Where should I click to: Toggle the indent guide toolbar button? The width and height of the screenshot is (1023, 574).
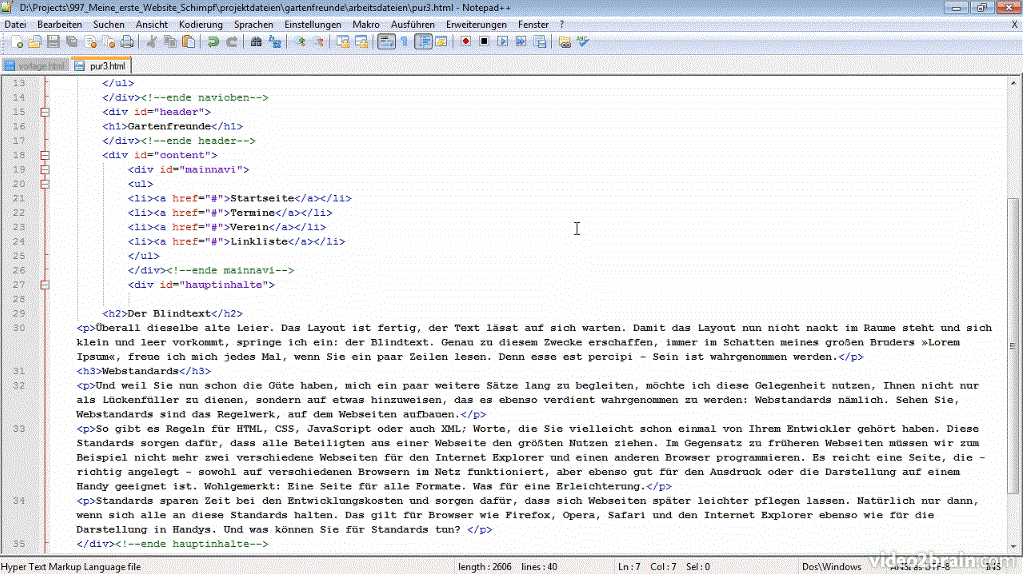(423, 42)
